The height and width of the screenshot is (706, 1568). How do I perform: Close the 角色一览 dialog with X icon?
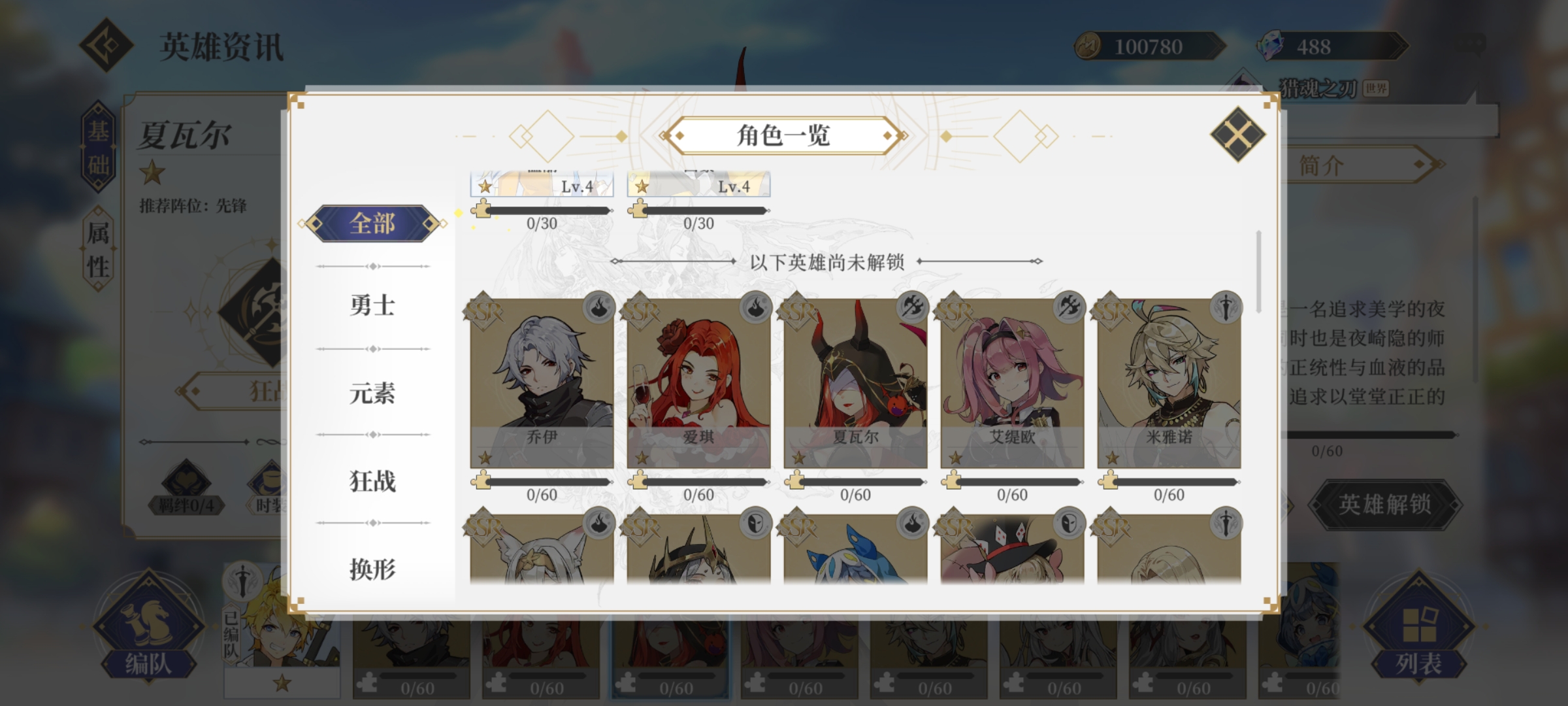1237,135
